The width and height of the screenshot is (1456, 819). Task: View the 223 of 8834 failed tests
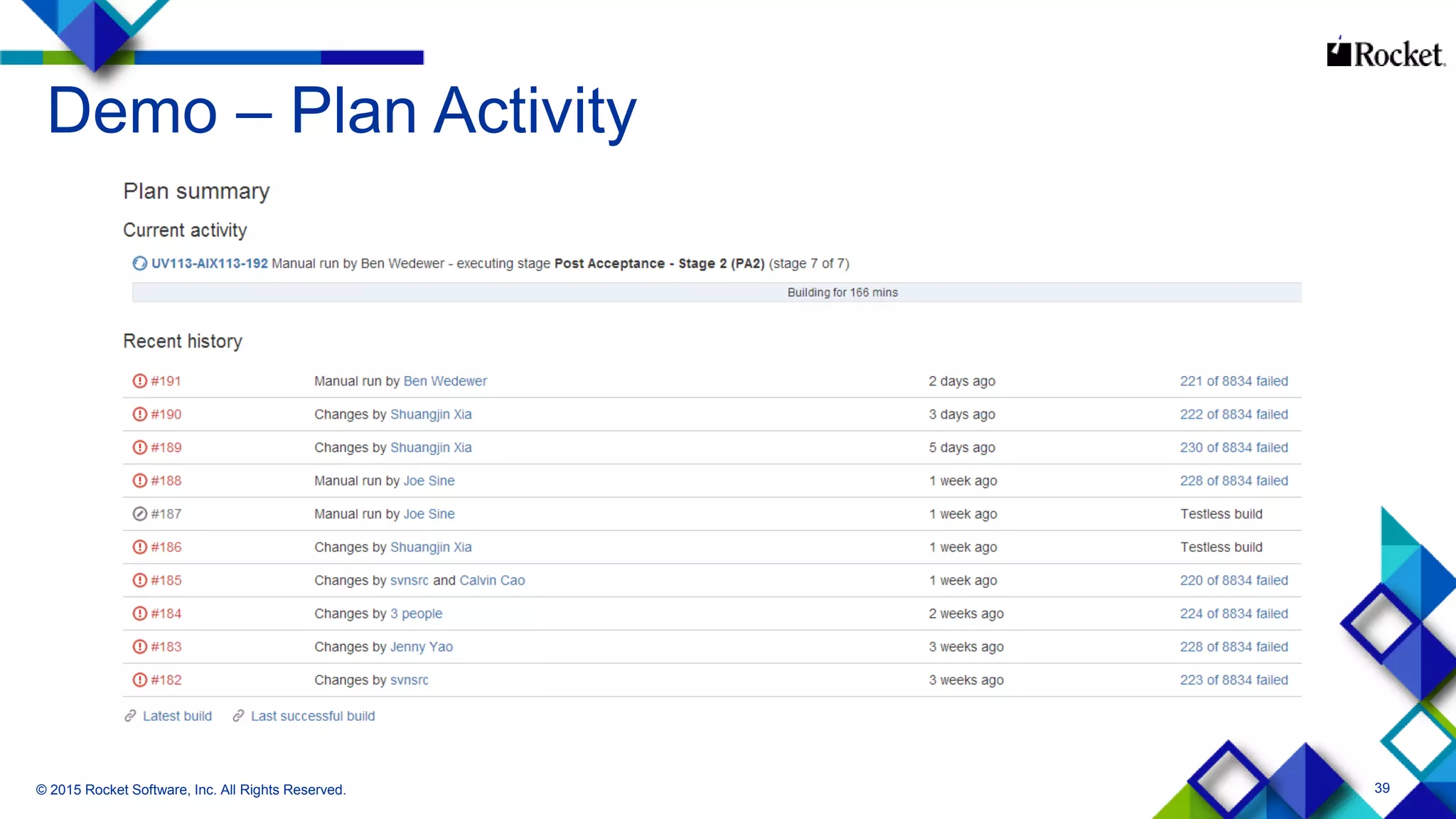pos(1234,680)
